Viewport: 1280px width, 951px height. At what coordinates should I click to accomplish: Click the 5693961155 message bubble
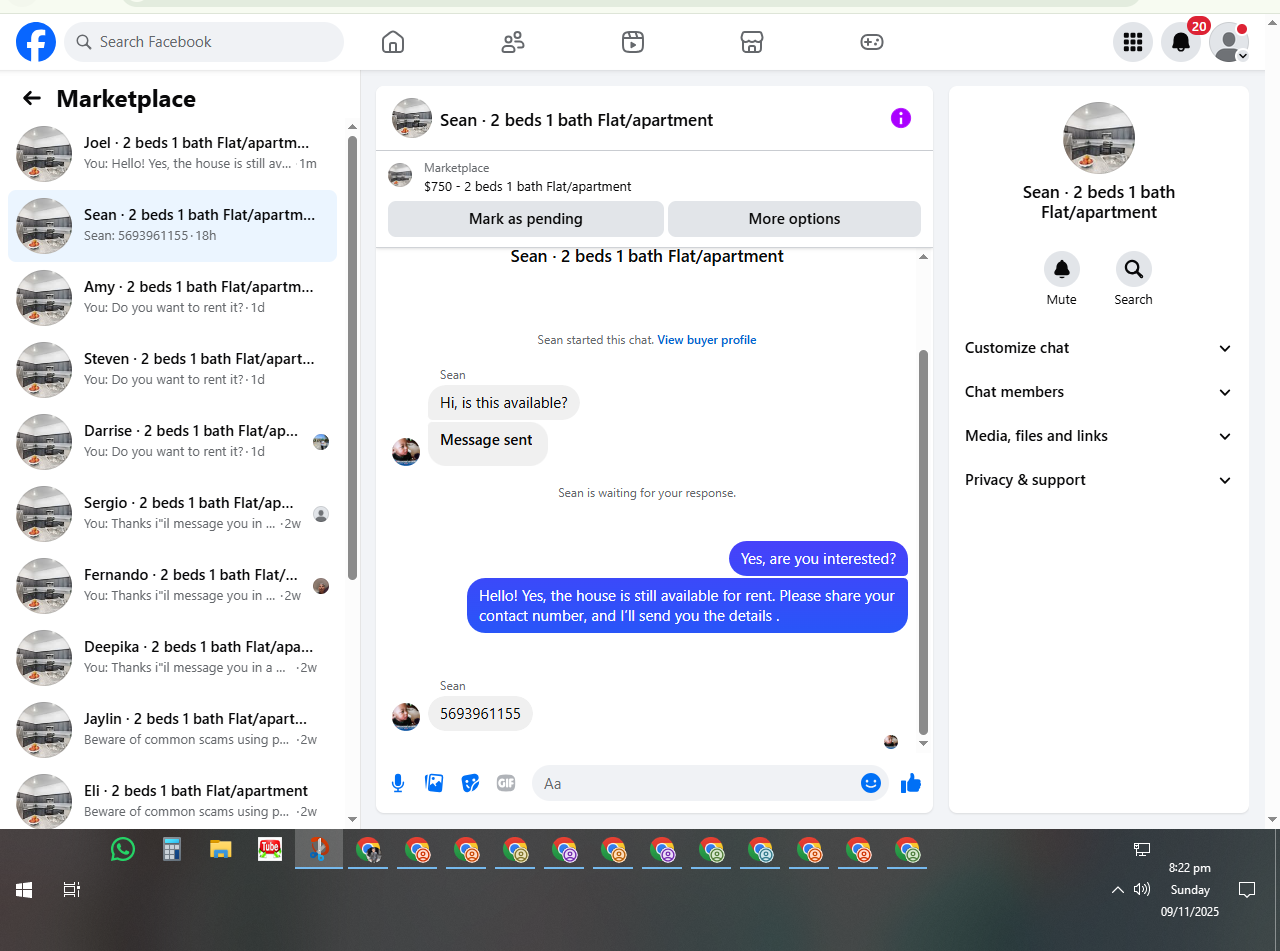click(480, 714)
